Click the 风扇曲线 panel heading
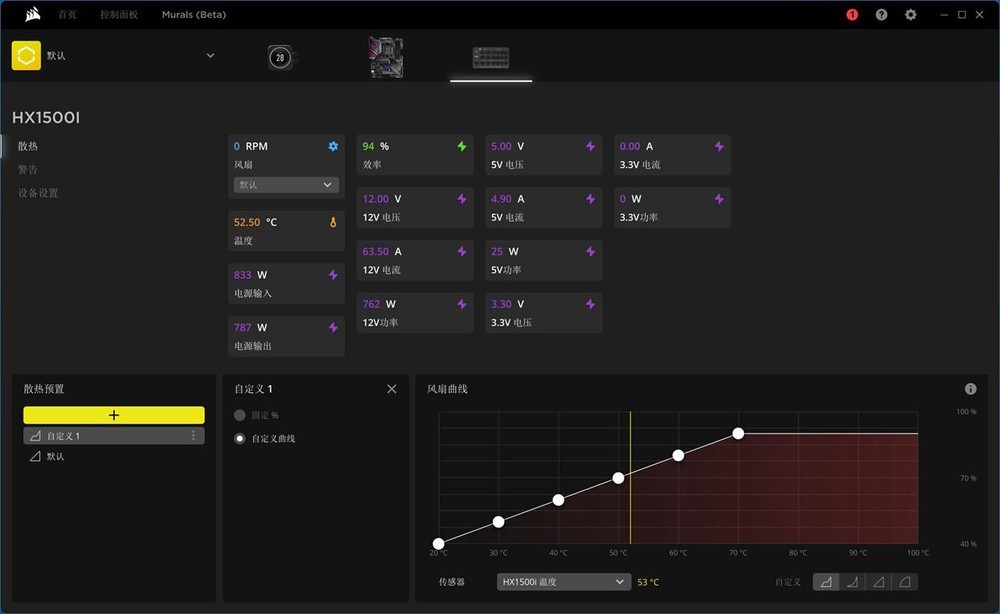The width and height of the screenshot is (1000, 614). [x=447, y=389]
